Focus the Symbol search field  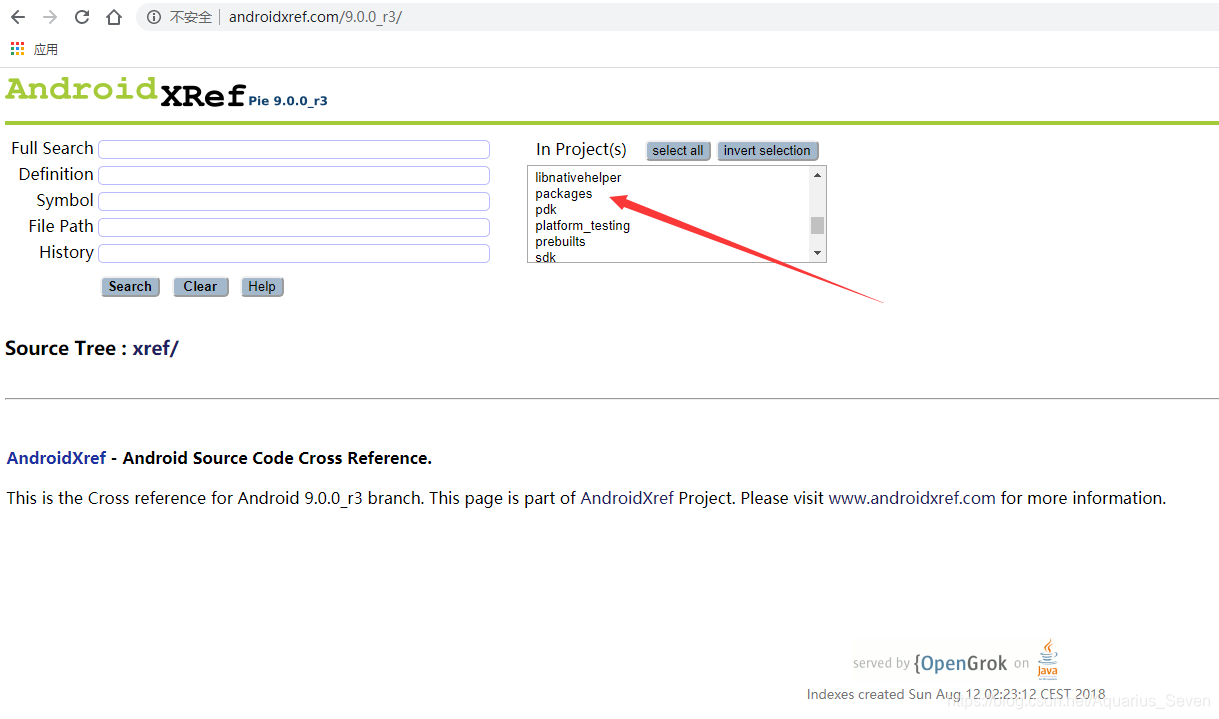pos(294,201)
